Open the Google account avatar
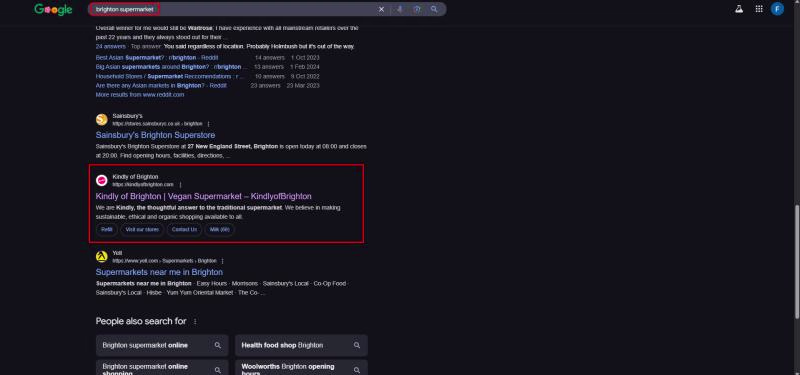800x375 pixels. click(777, 9)
